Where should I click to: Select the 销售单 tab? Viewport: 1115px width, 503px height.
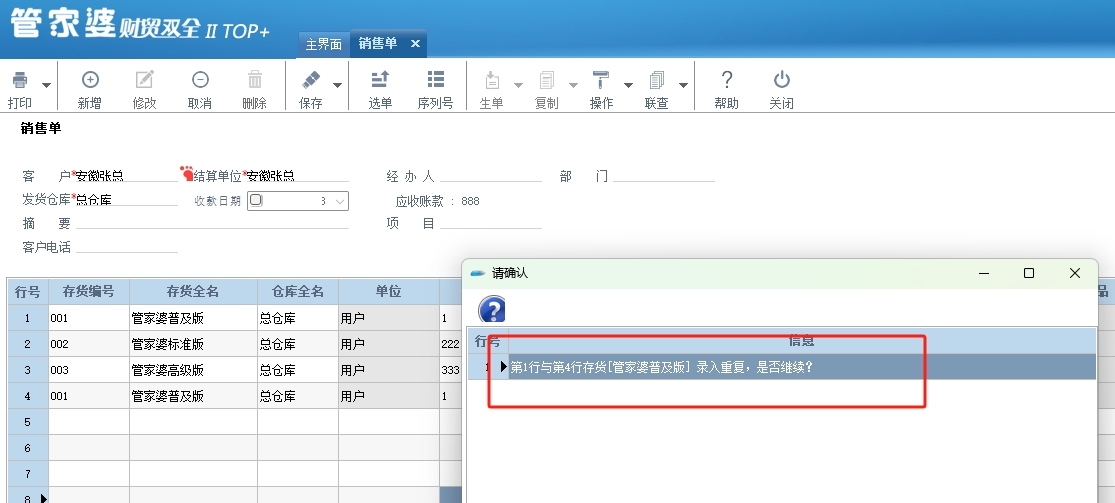(x=378, y=43)
